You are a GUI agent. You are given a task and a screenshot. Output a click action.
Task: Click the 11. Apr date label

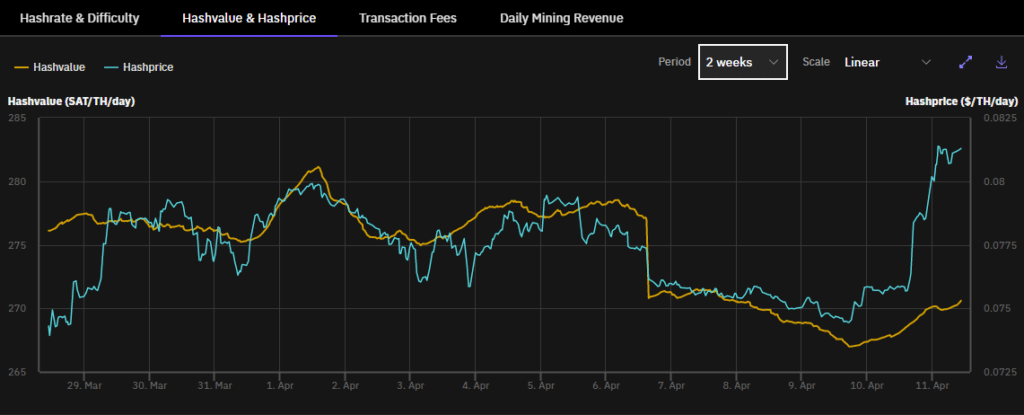click(x=931, y=384)
